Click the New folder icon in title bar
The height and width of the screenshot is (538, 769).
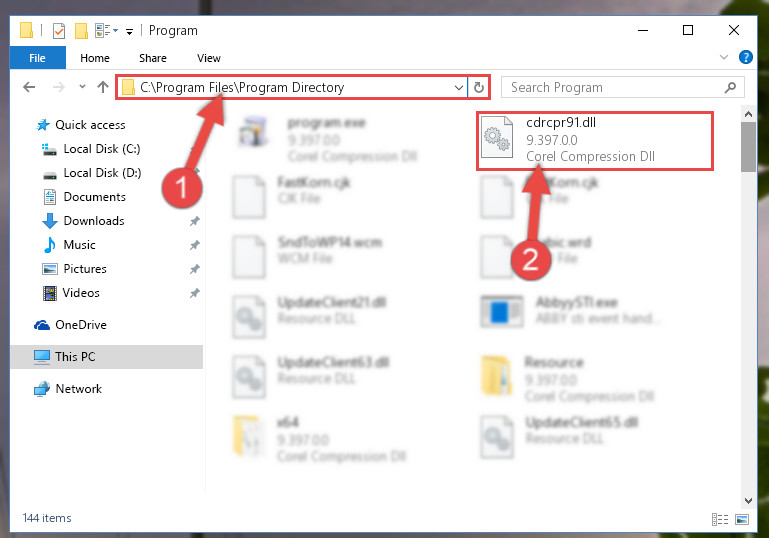click(x=81, y=31)
